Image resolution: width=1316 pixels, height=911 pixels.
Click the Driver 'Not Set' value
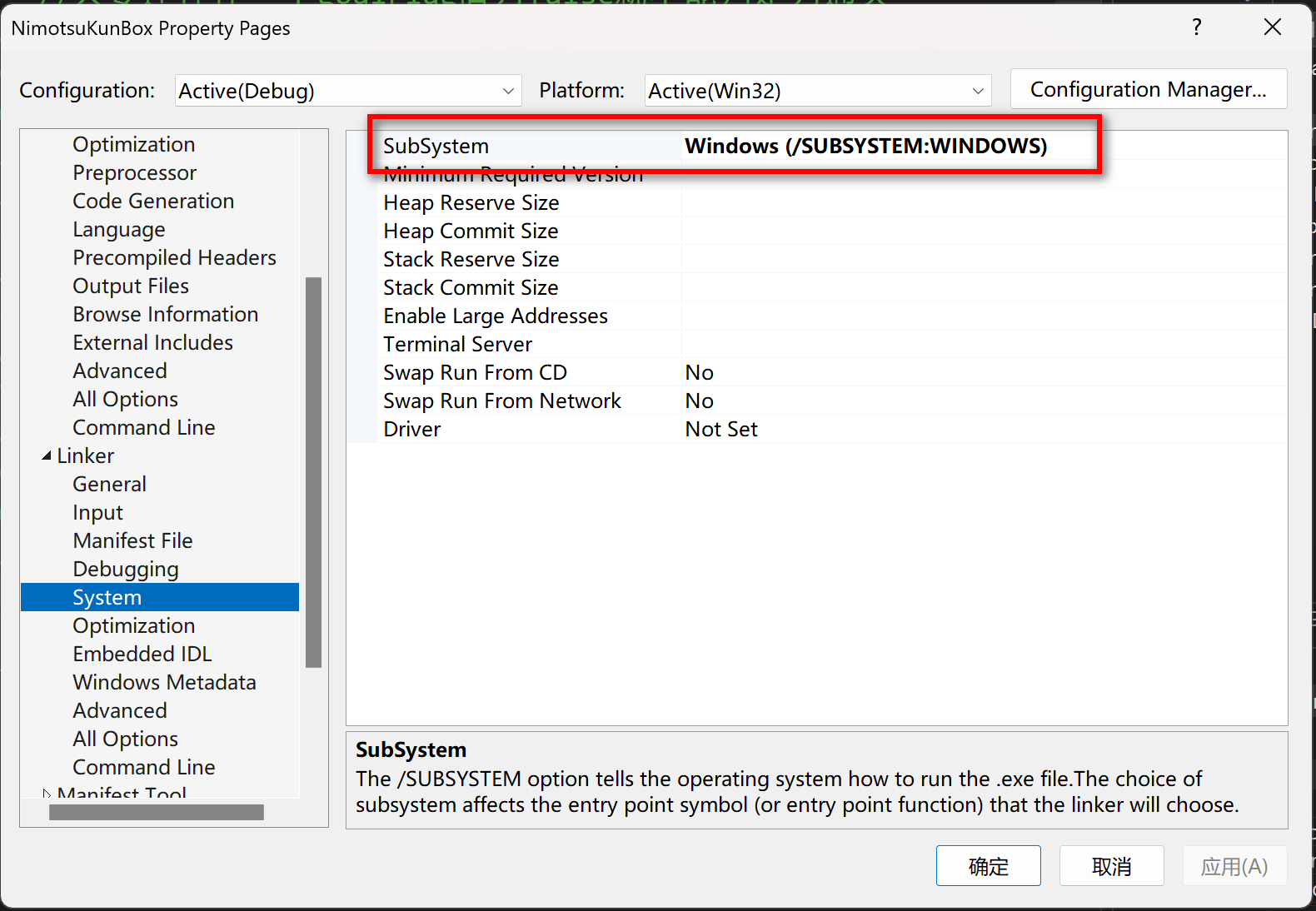[721, 429]
